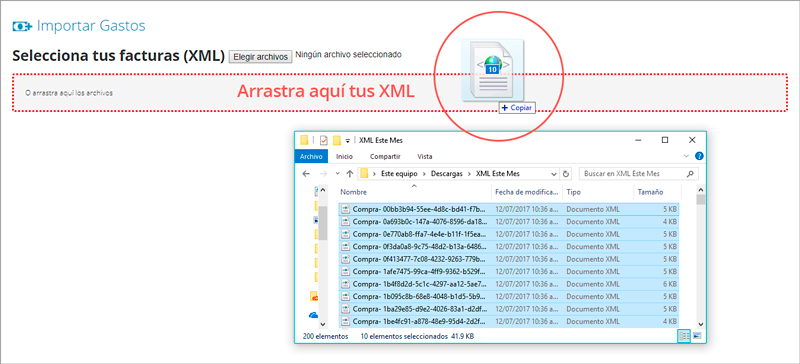The width and height of the screenshot is (800, 364).
Task: Click the chevron after Descargas breadcrumb
Action: pos(470,174)
